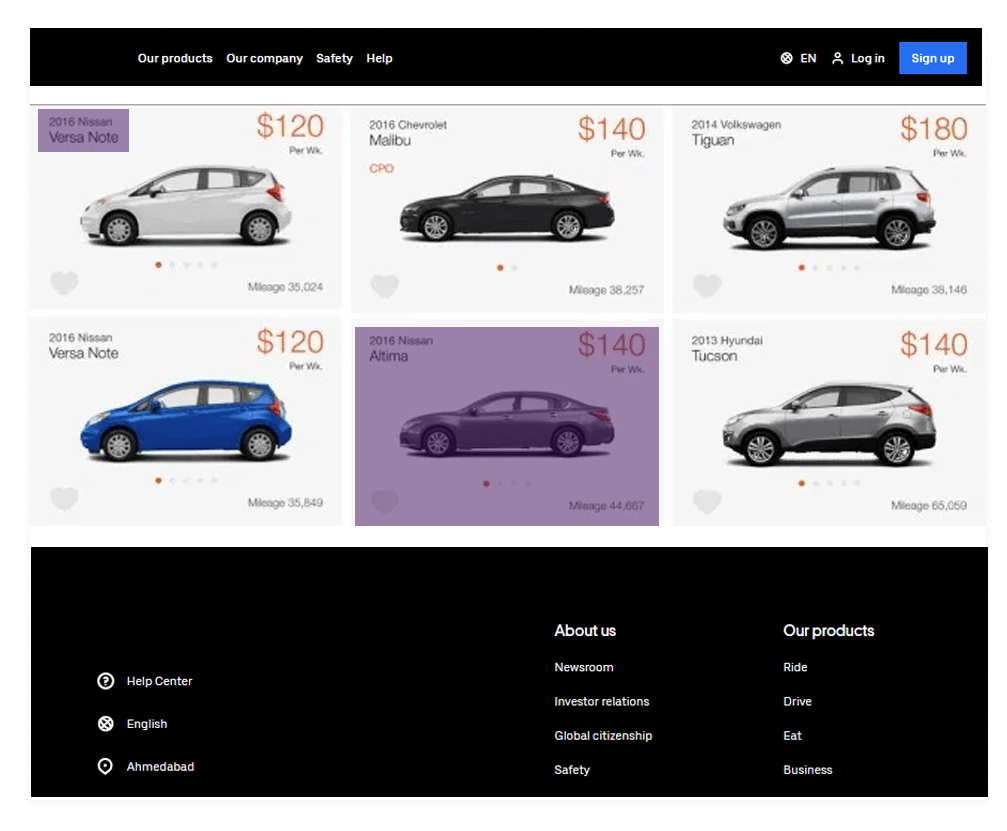Click the 2016 Nissan Altima title

point(401,349)
